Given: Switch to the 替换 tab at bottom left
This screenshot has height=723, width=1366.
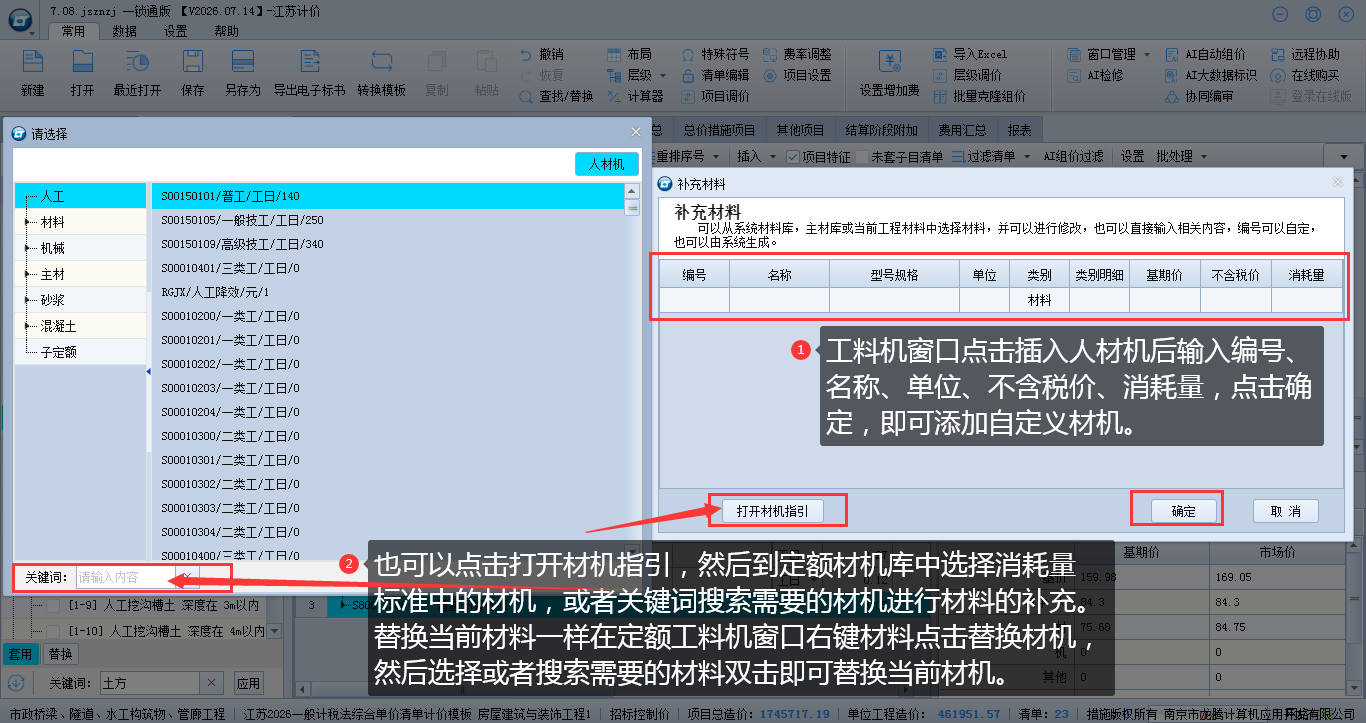Looking at the screenshot, I should [61, 654].
